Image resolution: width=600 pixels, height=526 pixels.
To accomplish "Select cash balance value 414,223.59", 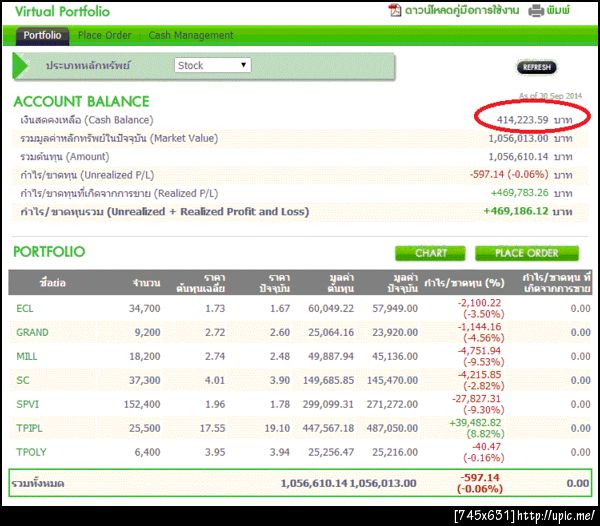I will tap(522, 120).
